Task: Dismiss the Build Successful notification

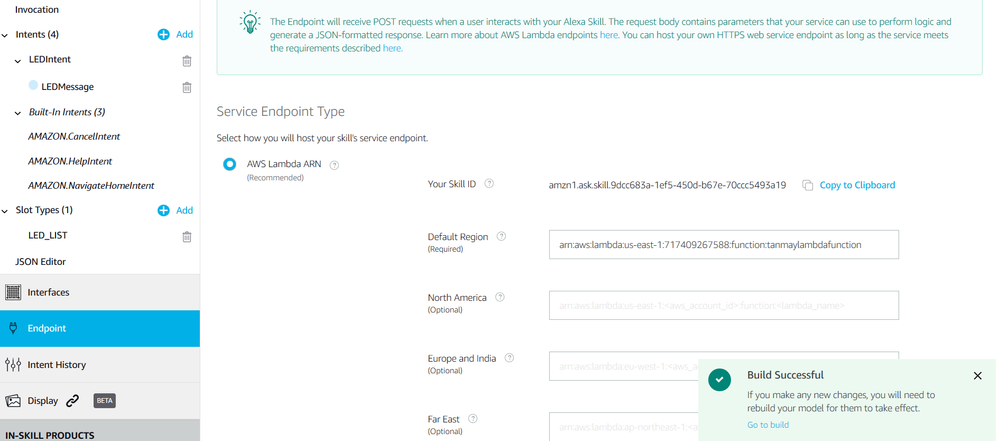Action: (977, 376)
